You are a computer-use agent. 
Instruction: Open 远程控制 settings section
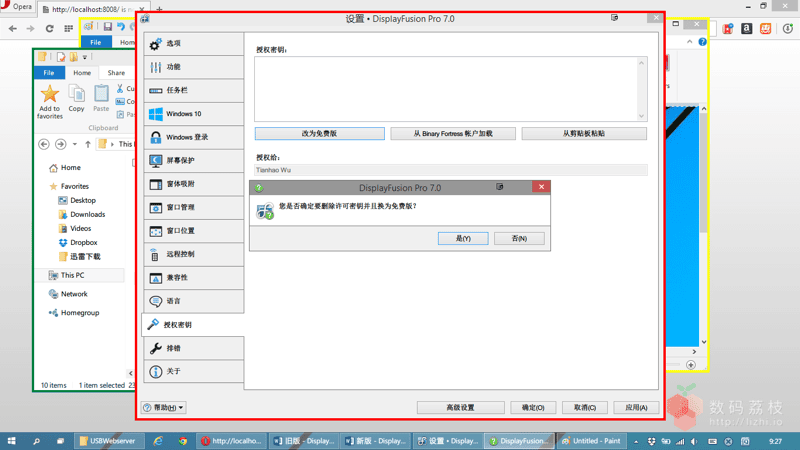click(x=194, y=254)
